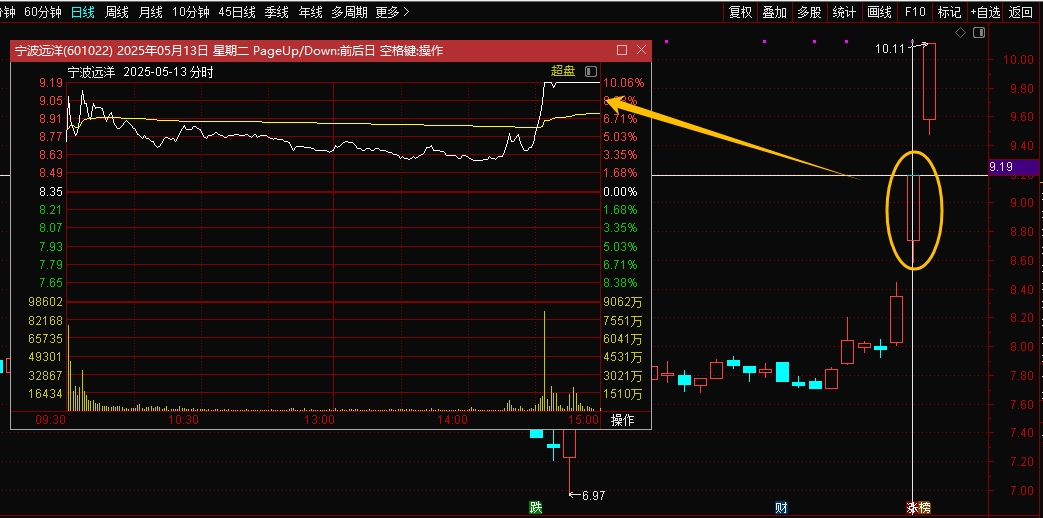Click the 13:00 time label in the popup

click(319, 420)
